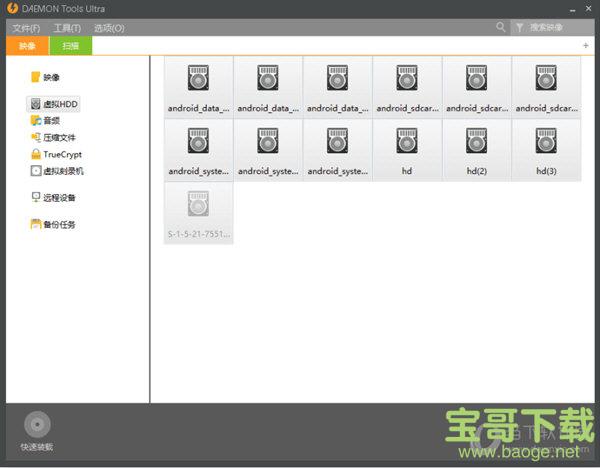This screenshot has height=468, width=600.
Task: Click the DAEMON Tools Ultra logo icon
Action: (12, 8)
